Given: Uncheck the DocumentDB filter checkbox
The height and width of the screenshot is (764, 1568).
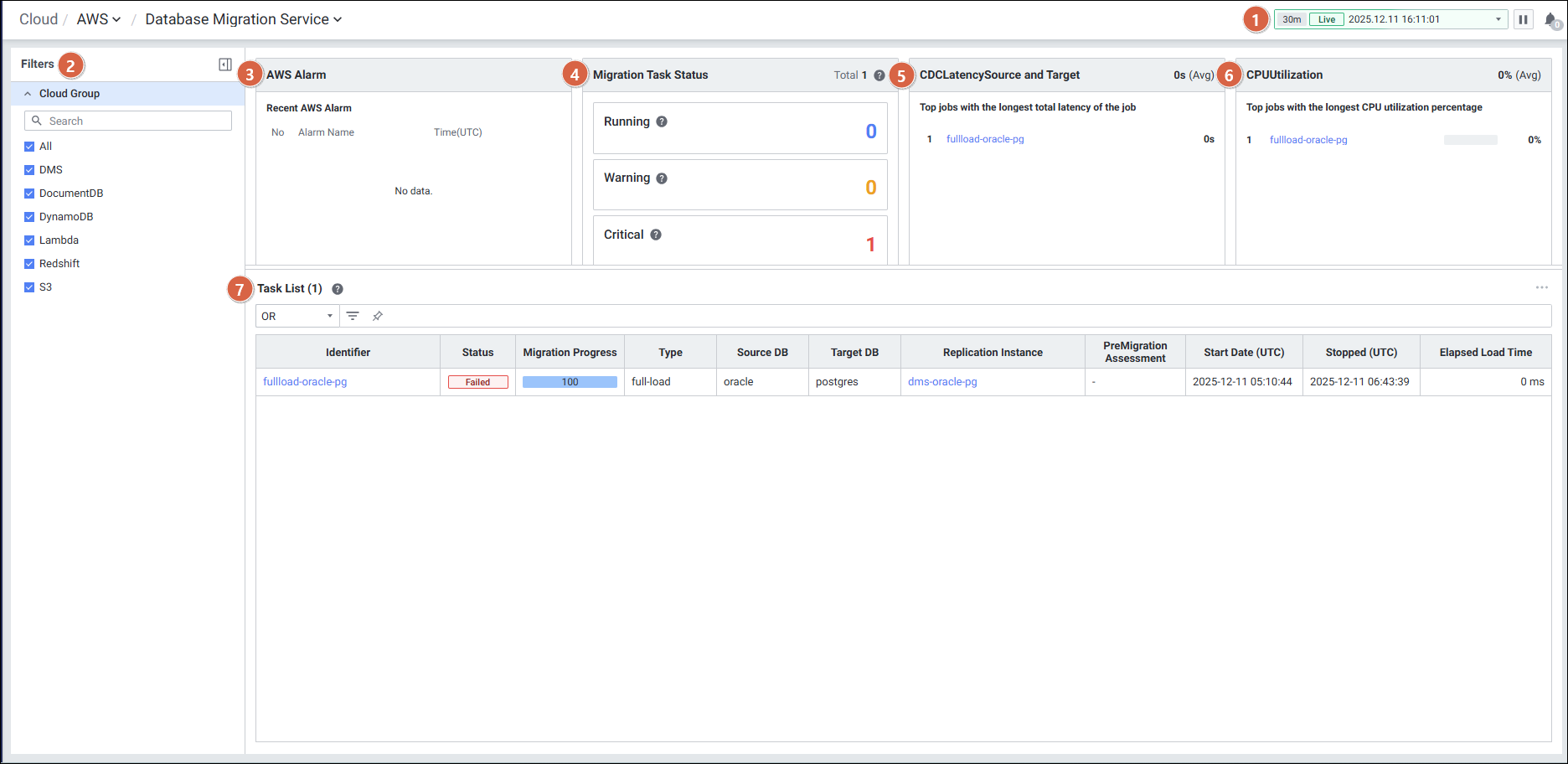Looking at the screenshot, I should click(x=29, y=194).
